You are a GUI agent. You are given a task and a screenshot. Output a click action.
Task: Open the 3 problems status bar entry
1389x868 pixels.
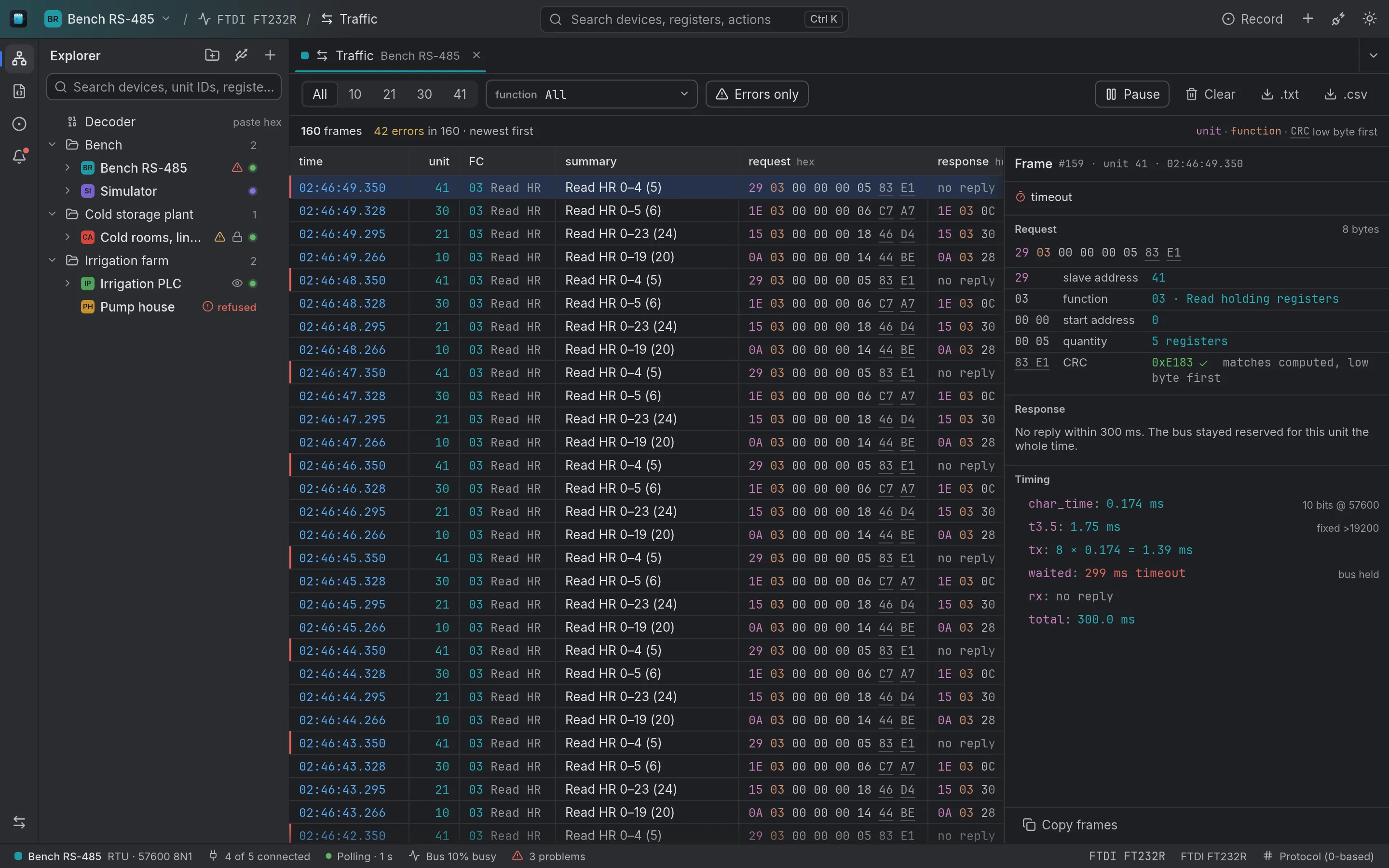click(x=549, y=856)
